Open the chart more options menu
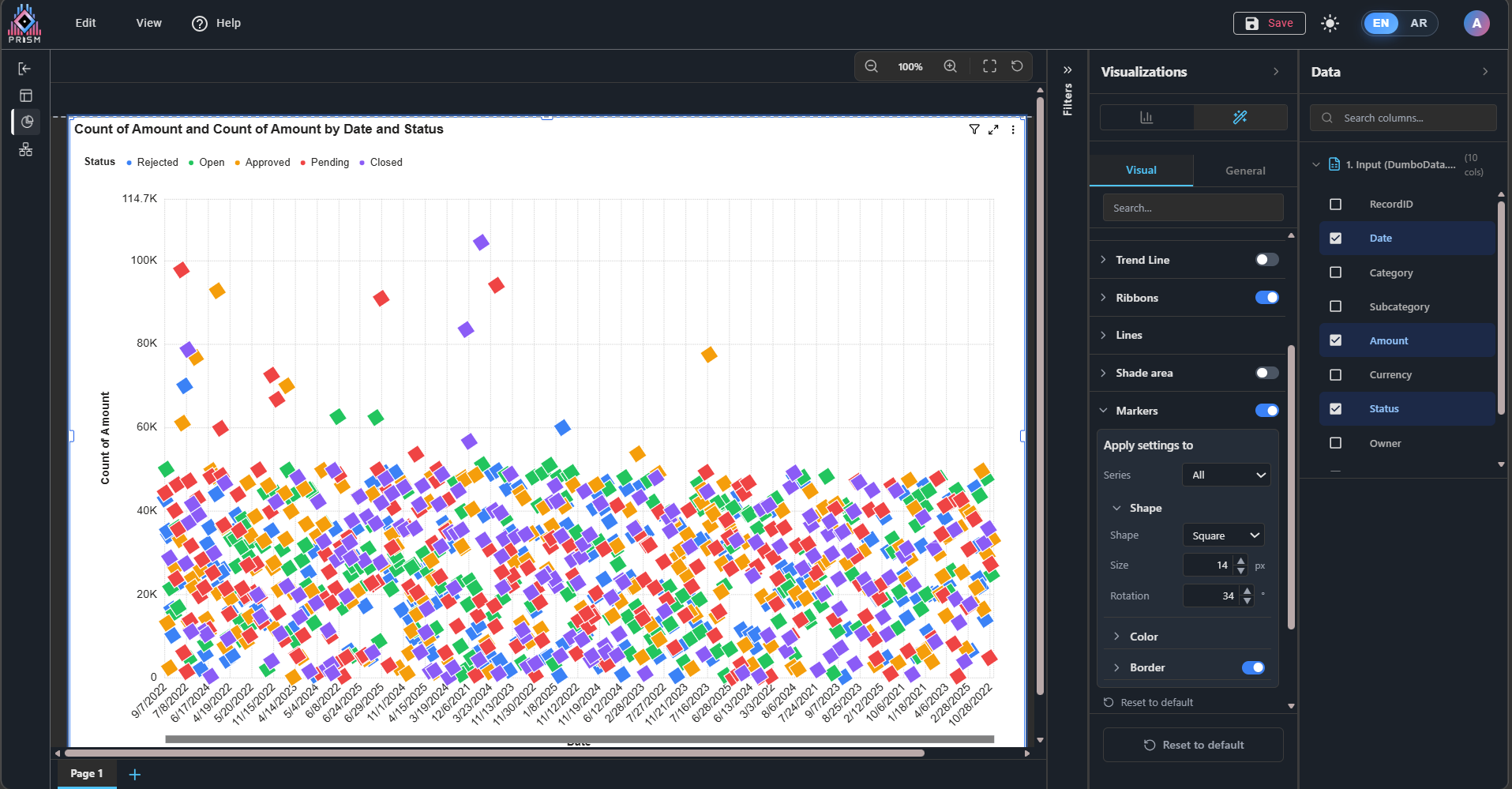The width and height of the screenshot is (1512, 789). (x=1013, y=130)
